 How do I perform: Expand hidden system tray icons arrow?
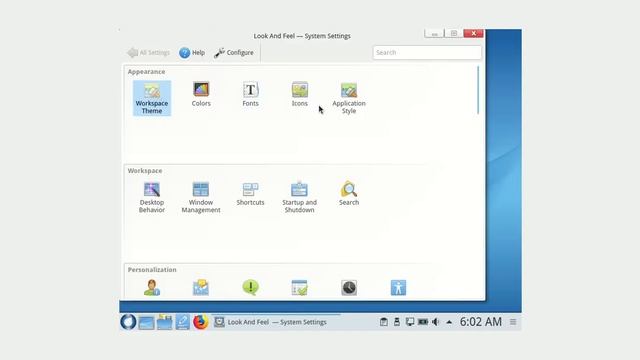click(x=449, y=322)
